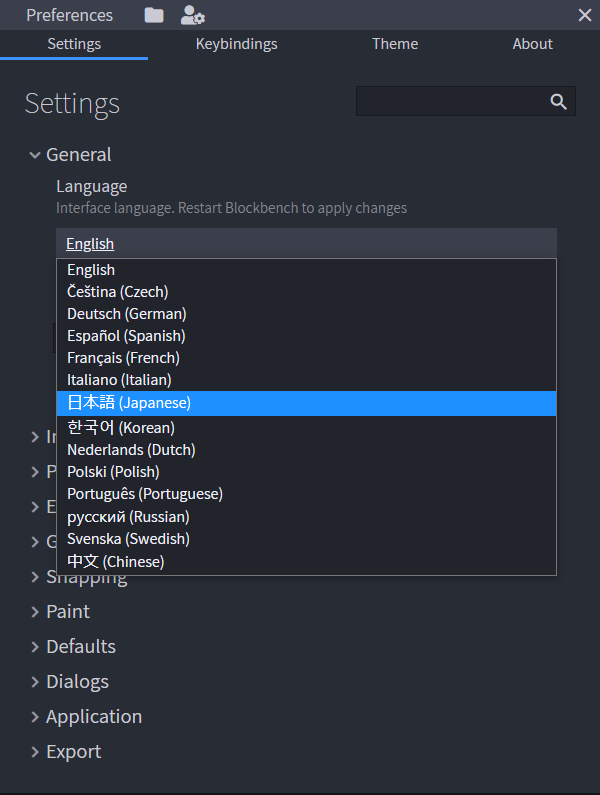
Task: Select 中文 (Chinese) language option
Action: (115, 562)
